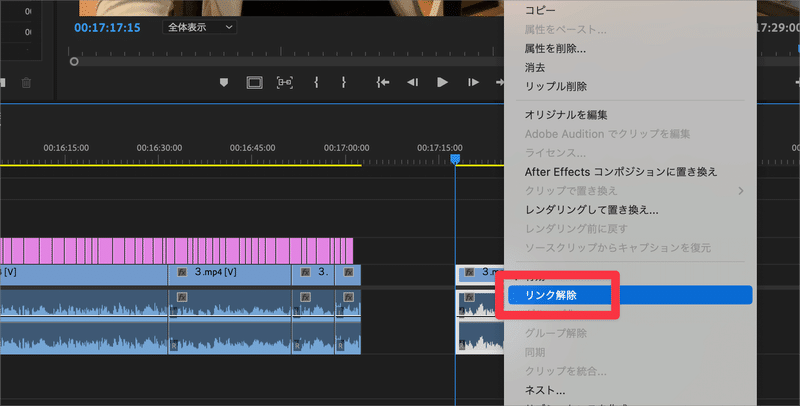Choose ネスト... from the context menu
Viewport: 800px width, 406px height.
[545, 390]
